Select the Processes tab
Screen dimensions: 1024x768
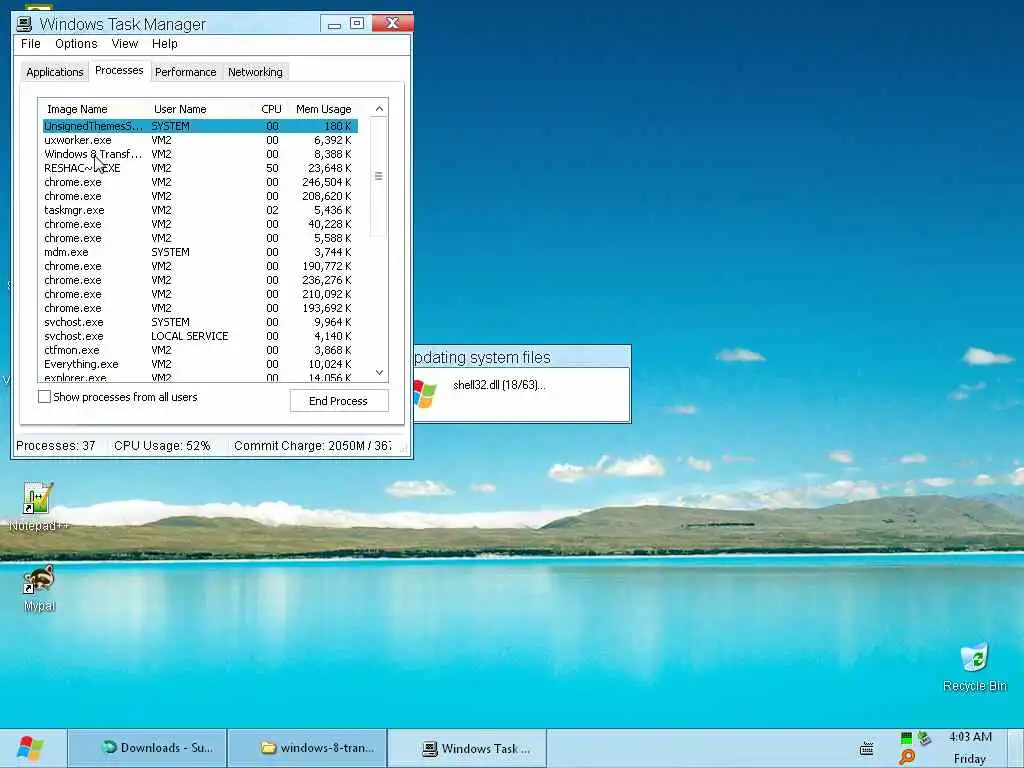pyautogui.click(x=119, y=71)
